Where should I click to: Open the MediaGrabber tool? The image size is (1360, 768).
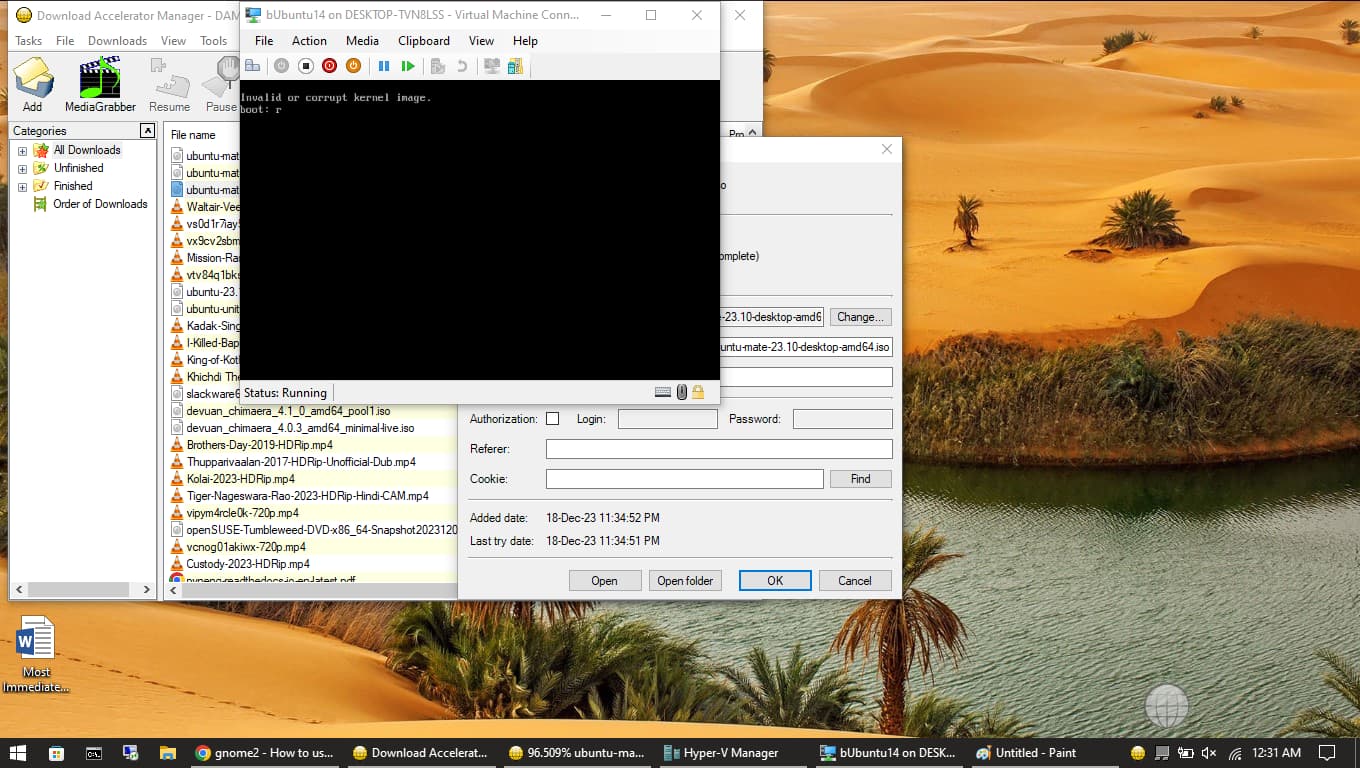(100, 84)
